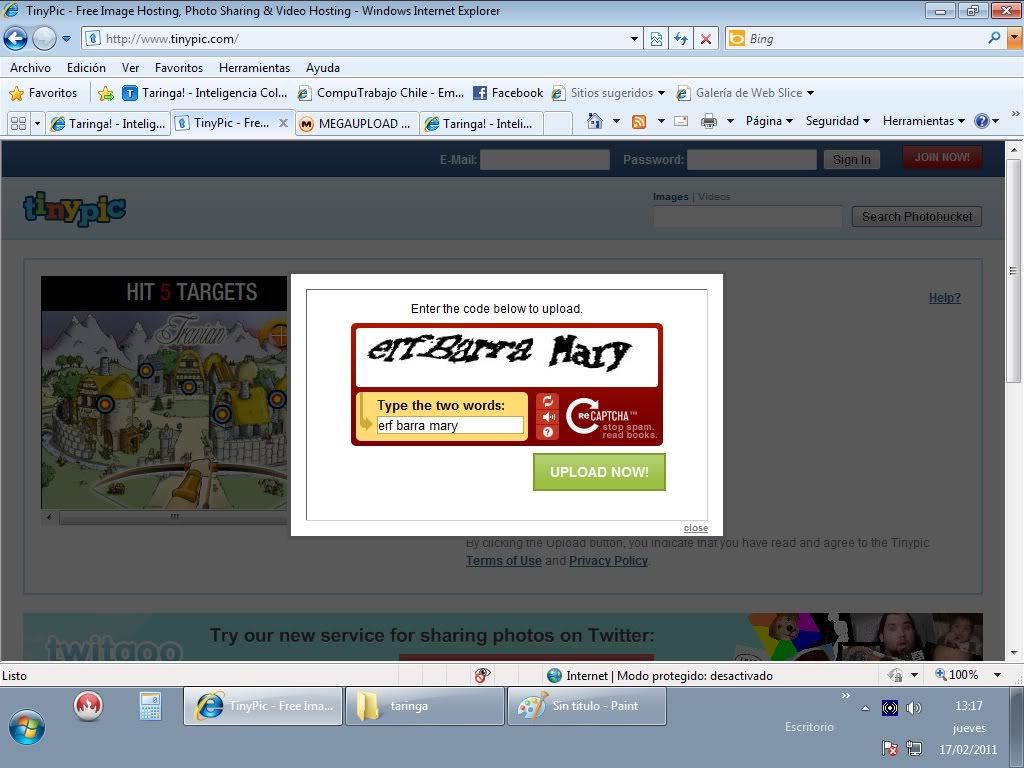
Task: Click the Help question mark icon
Action: pos(981,121)
